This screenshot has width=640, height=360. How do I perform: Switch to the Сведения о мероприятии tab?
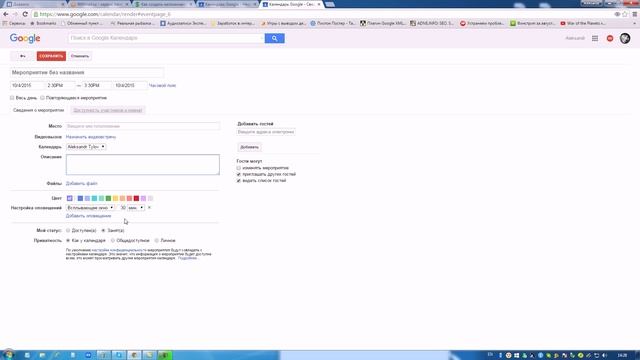point(38,110)
